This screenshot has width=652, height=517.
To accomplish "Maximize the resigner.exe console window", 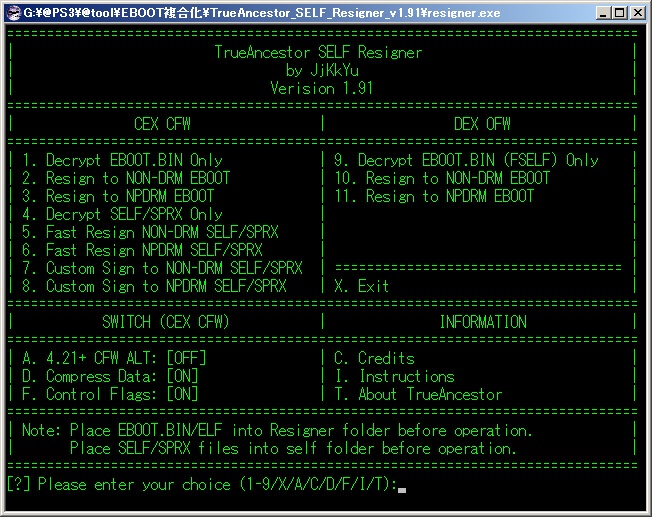I will pyautogui.click(x=619, y=13).
